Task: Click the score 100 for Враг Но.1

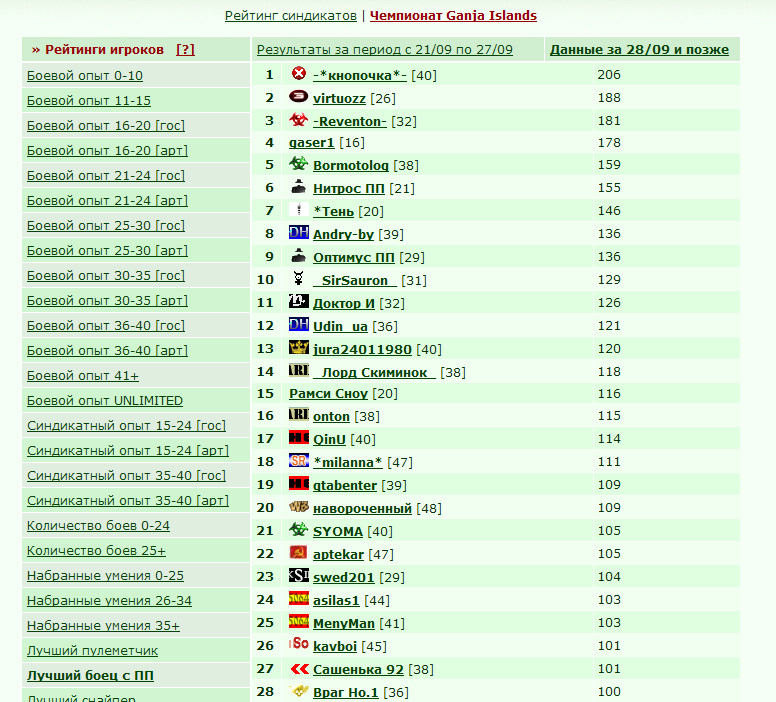Action: click(x=609, y=692)
